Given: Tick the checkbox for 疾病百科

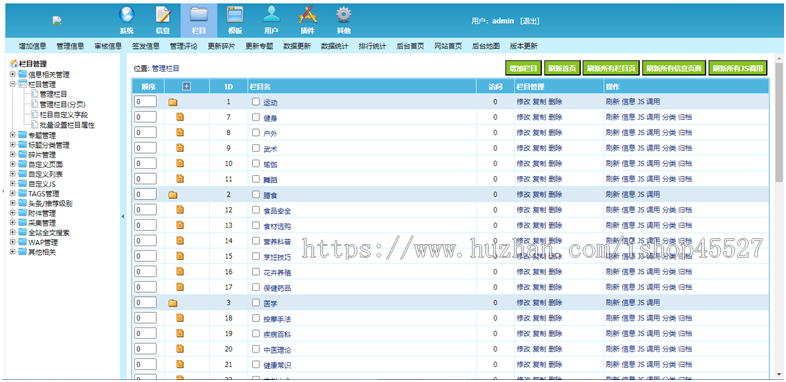Looking at the screenshot, I should (256, 333).
